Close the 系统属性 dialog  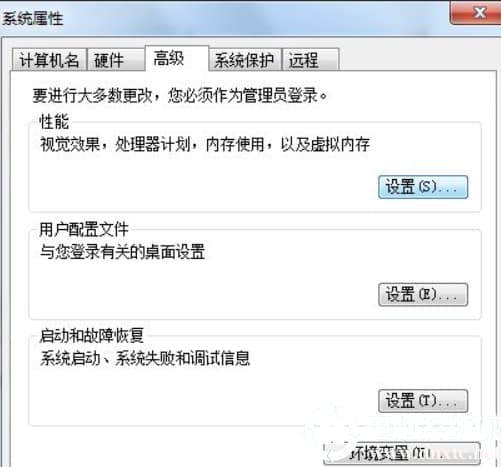[477, 13]
